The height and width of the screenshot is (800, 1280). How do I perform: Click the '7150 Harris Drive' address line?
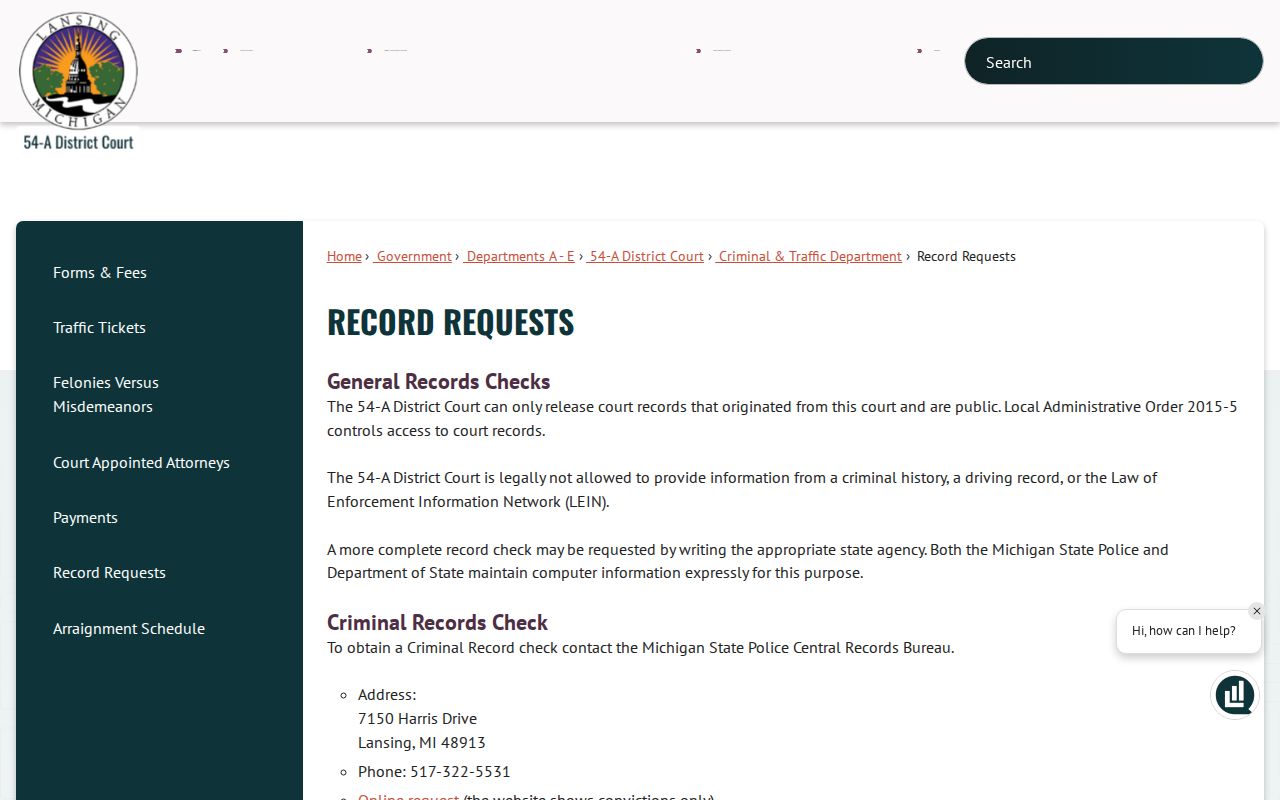click(417, 718)
